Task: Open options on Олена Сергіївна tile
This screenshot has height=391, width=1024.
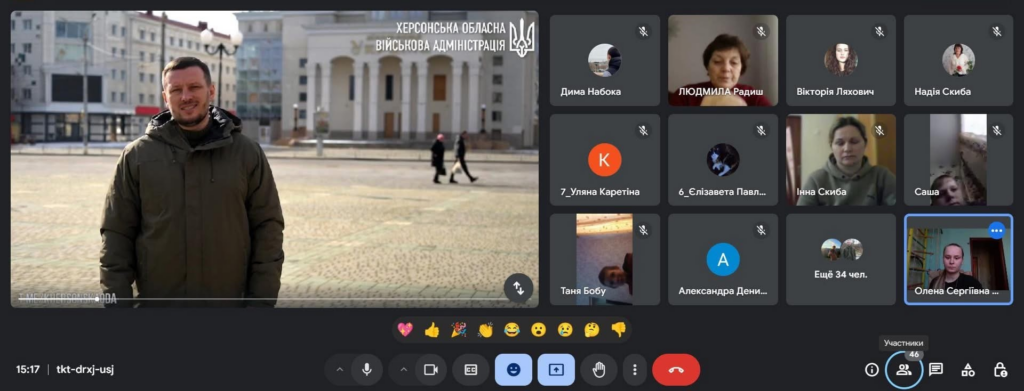Action: pos(996,230)
